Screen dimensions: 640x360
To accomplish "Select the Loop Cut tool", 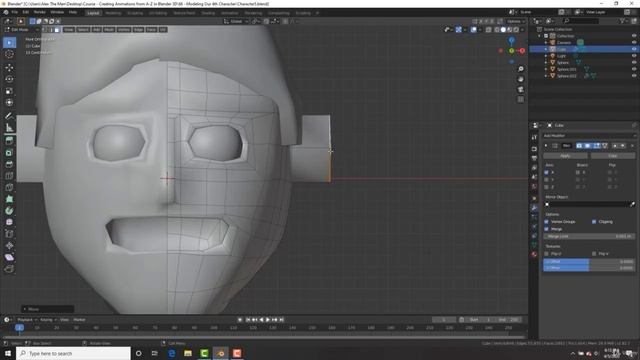I will [x=9, y=176].
